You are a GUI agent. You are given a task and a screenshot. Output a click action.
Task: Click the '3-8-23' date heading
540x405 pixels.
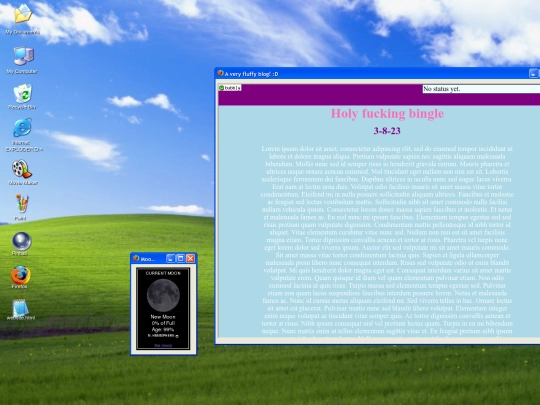387,131
